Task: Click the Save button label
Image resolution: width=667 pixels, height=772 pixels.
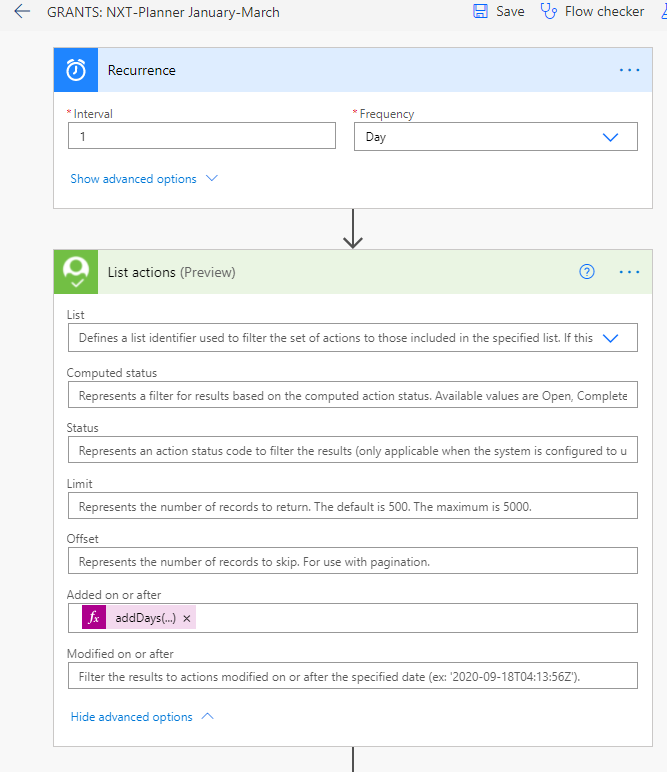Action: tap(510, 11)
